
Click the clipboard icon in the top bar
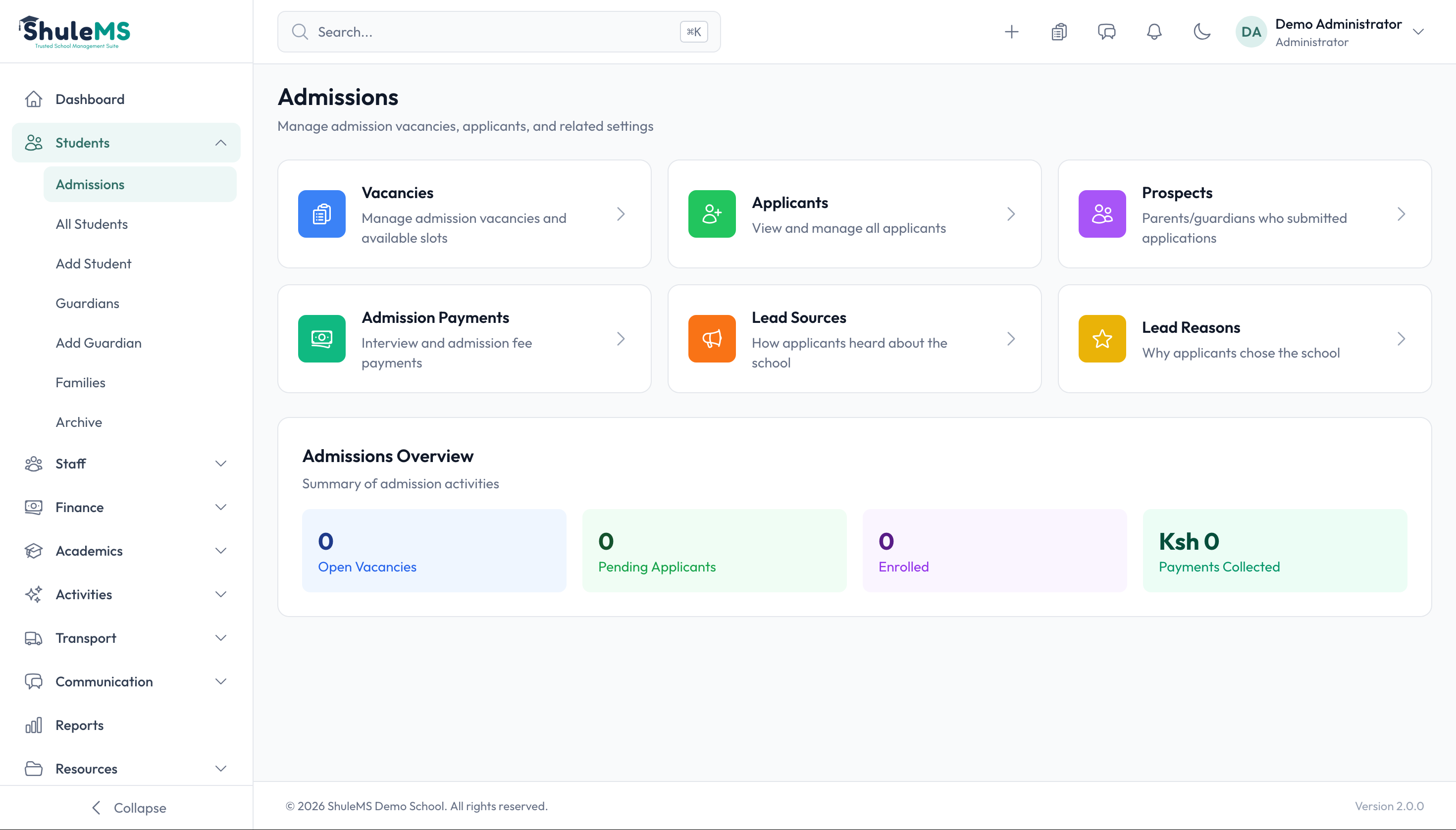pos(1058,31)
